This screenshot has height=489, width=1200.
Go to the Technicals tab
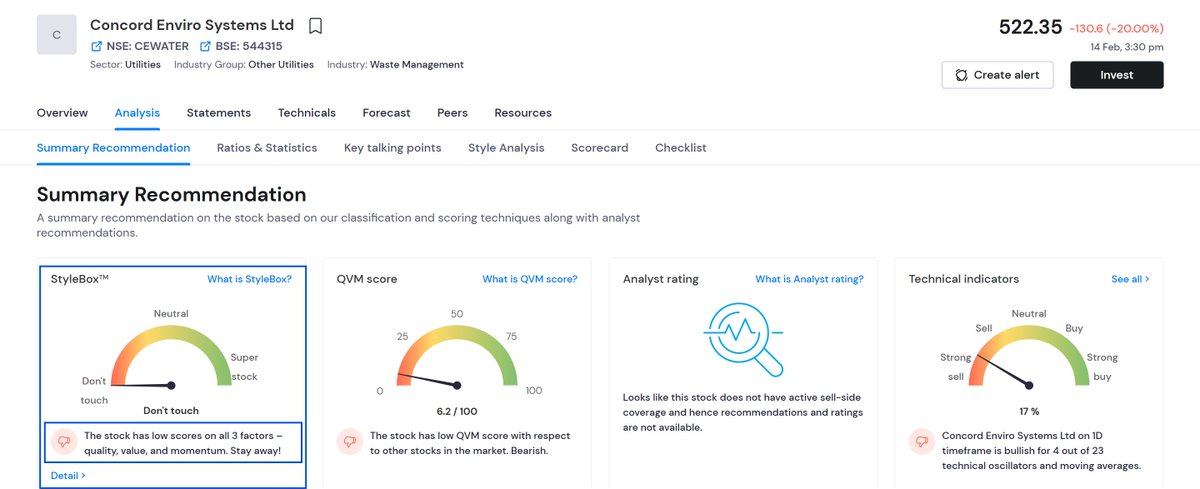coord(307,113)
